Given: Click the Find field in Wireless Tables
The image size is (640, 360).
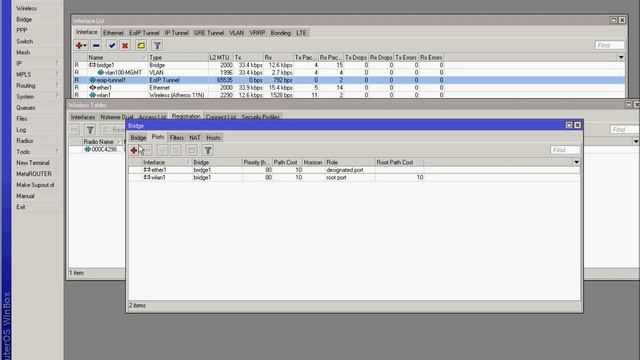Looking at the screenshot, I should 624,129.
